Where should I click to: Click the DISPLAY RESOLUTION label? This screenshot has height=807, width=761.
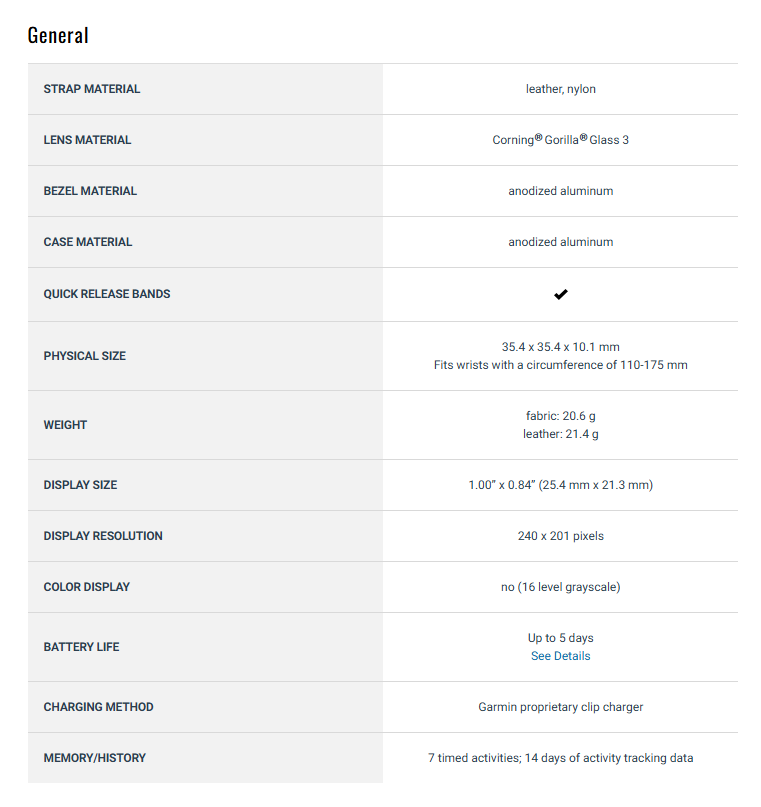click(x=103, y=536)
